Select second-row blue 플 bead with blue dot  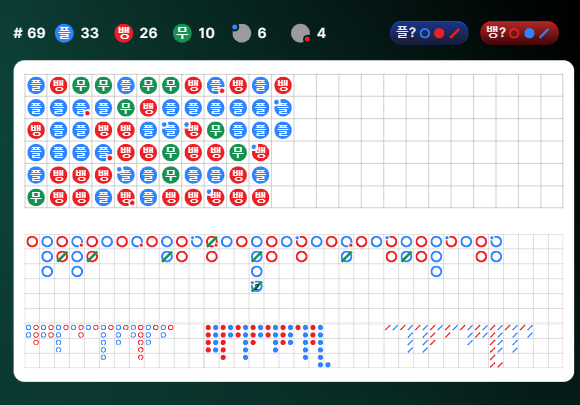[283, 108]
